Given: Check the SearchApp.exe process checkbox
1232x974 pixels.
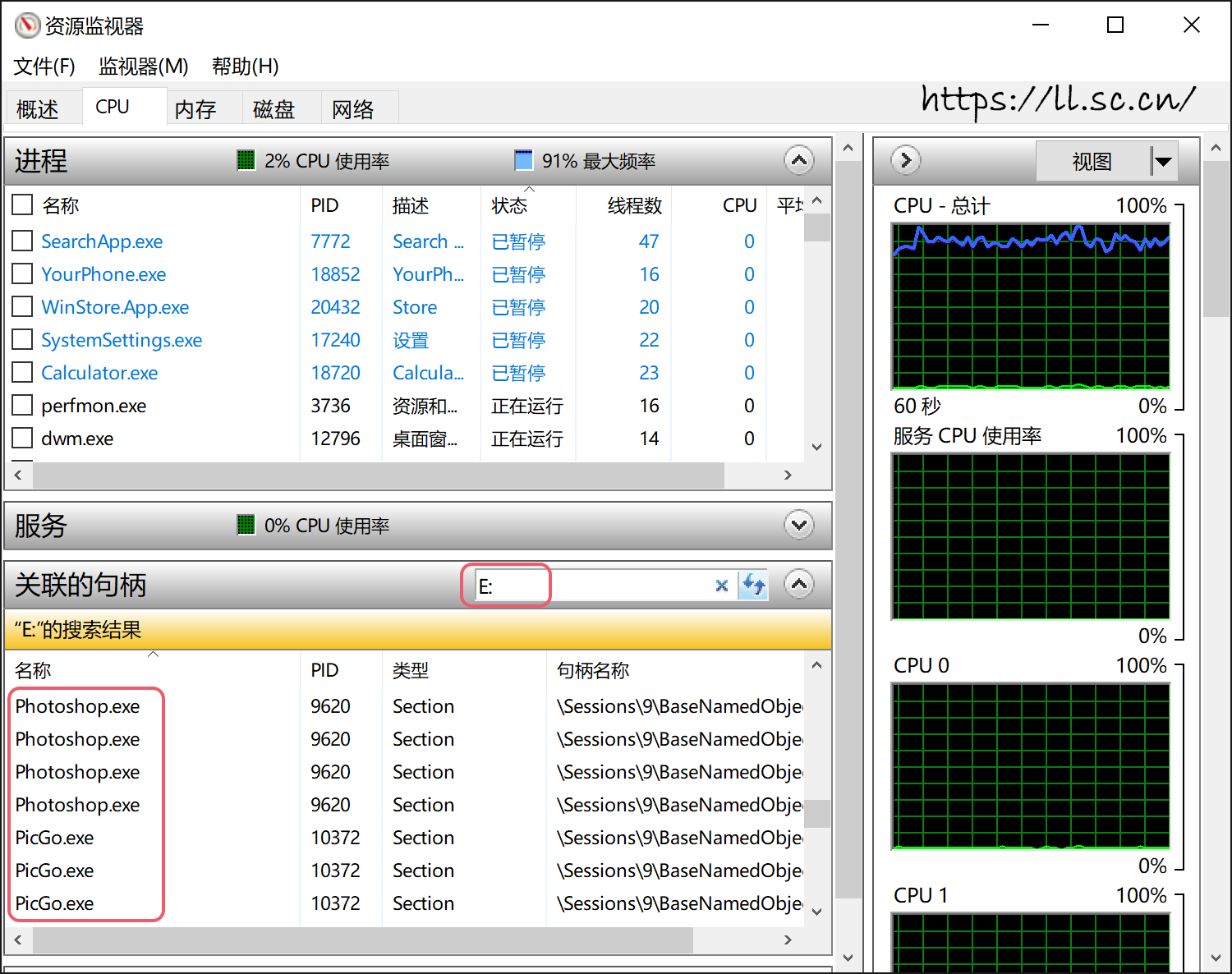Looking at the screenshot, I should (x=23, y=241).
